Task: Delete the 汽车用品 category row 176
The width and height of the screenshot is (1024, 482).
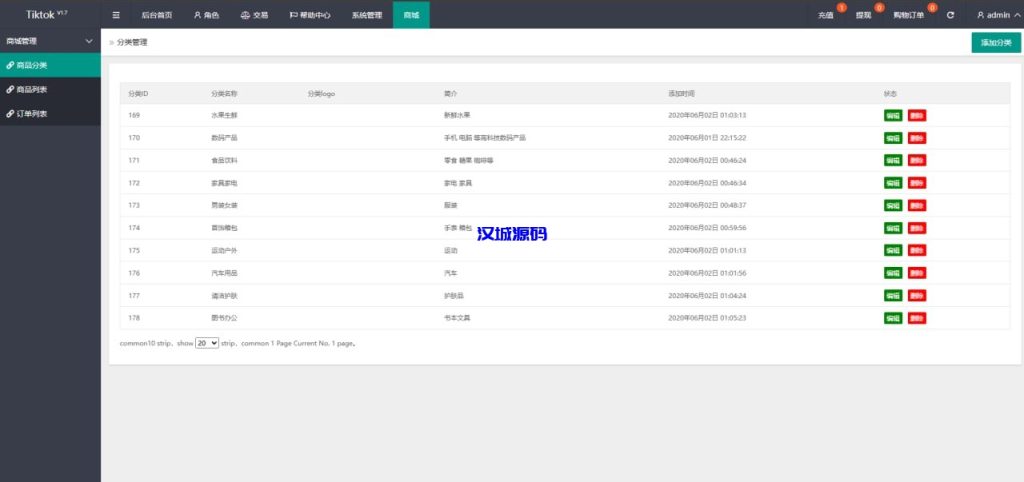Action: (917, 273)
